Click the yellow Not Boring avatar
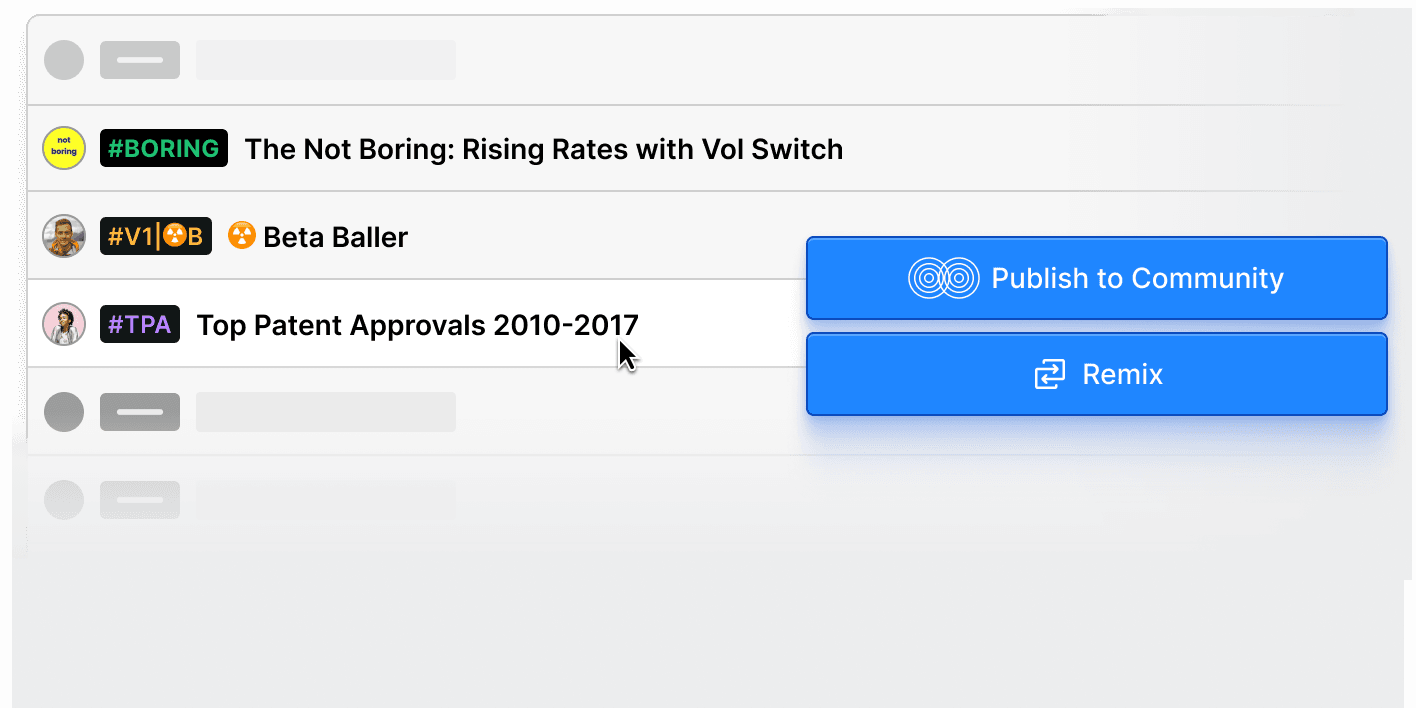 coord(64,148)
